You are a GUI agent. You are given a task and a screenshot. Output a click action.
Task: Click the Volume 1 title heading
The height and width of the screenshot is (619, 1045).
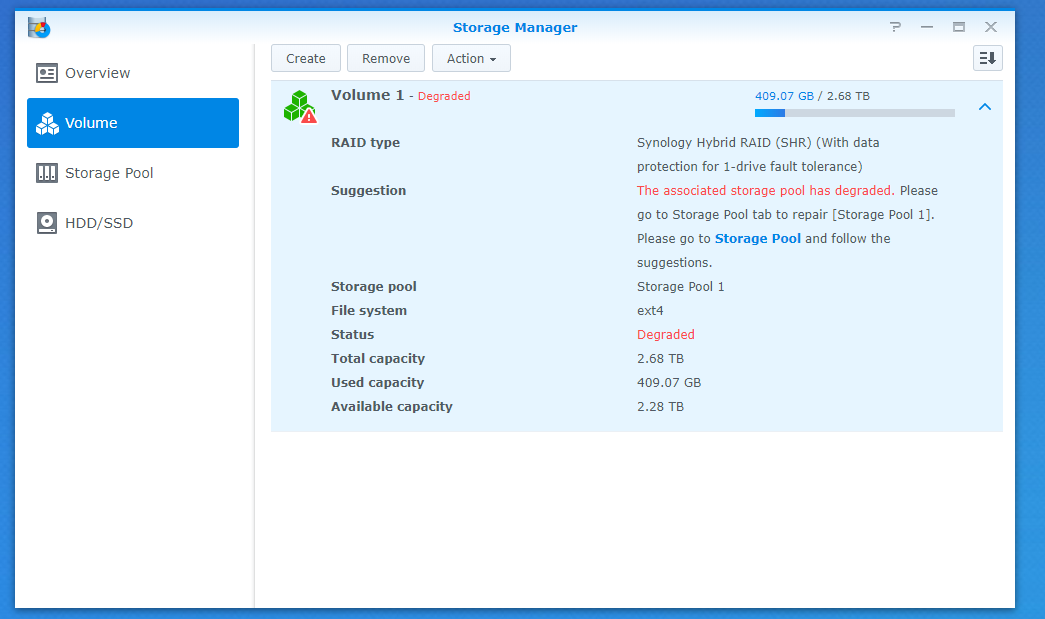[x=367, y=95]
